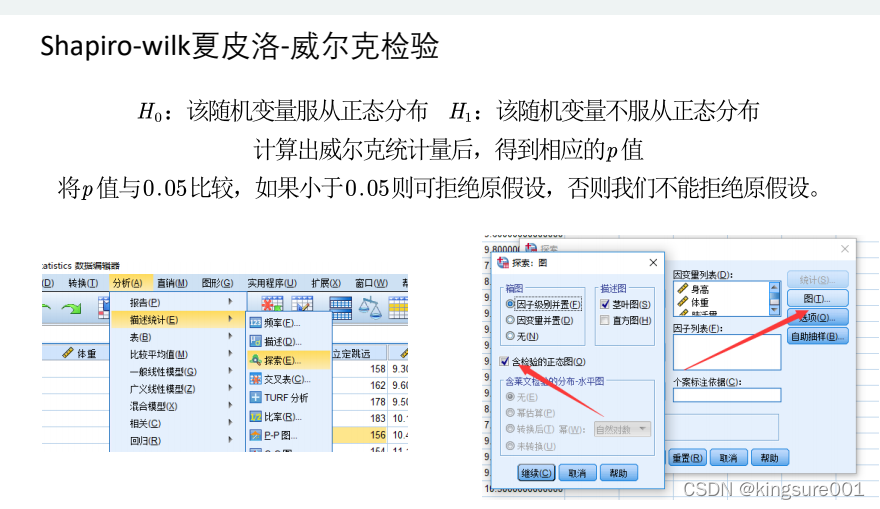880x509 pixels.
Task: Click 继续(C) in 探索: 图 dialog
Action: (536, 473)
